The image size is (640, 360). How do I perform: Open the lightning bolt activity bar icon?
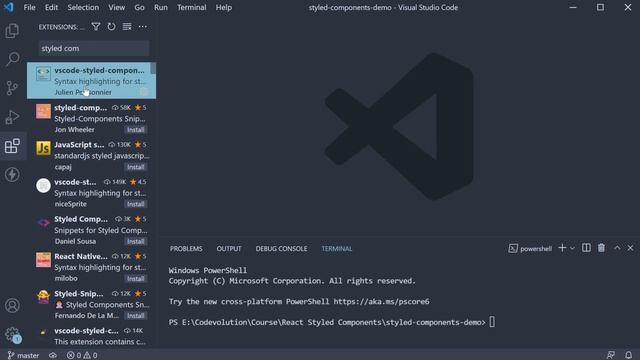click(x=12, y=175)
